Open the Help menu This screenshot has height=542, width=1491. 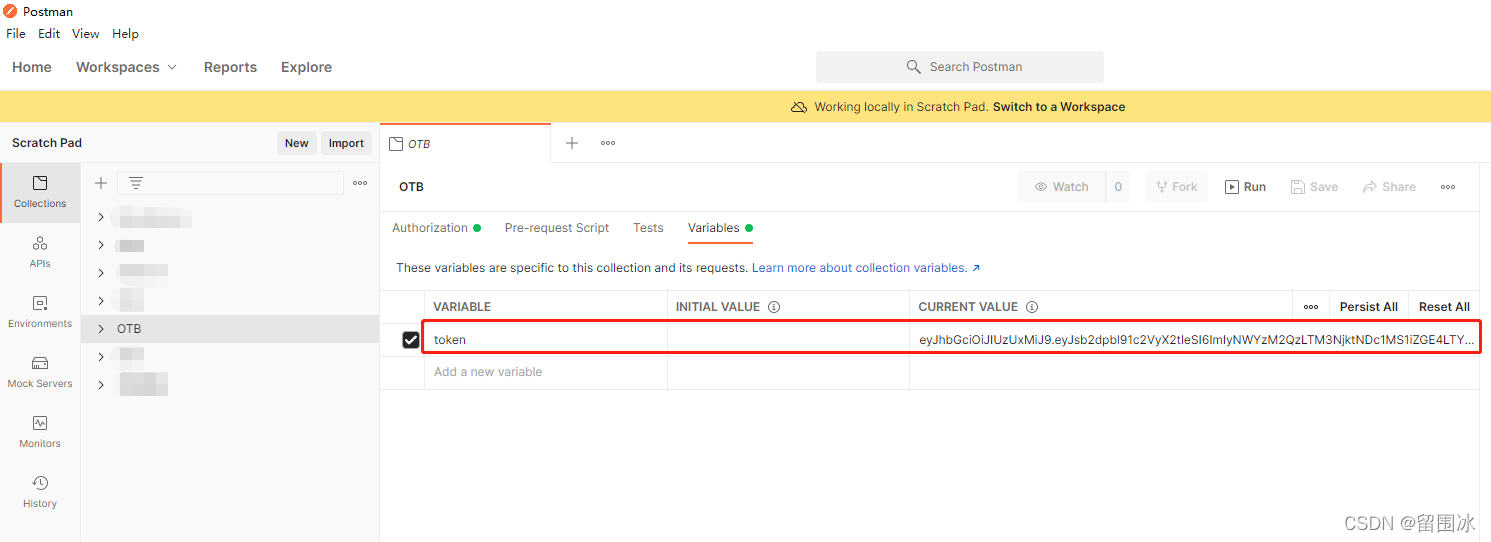click(125, 34)
